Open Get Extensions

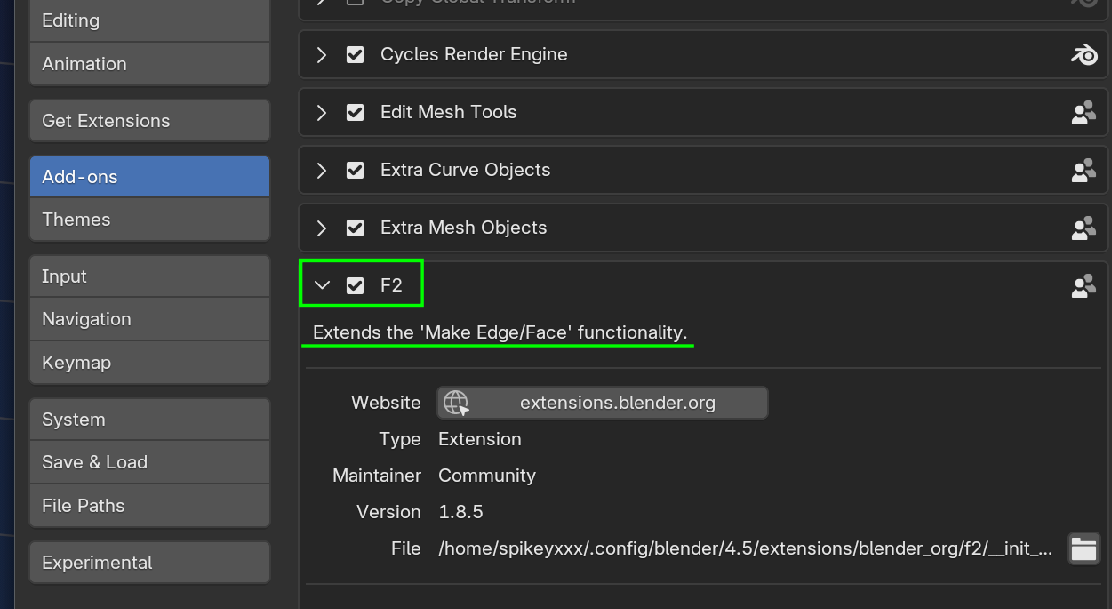[149, 120]
